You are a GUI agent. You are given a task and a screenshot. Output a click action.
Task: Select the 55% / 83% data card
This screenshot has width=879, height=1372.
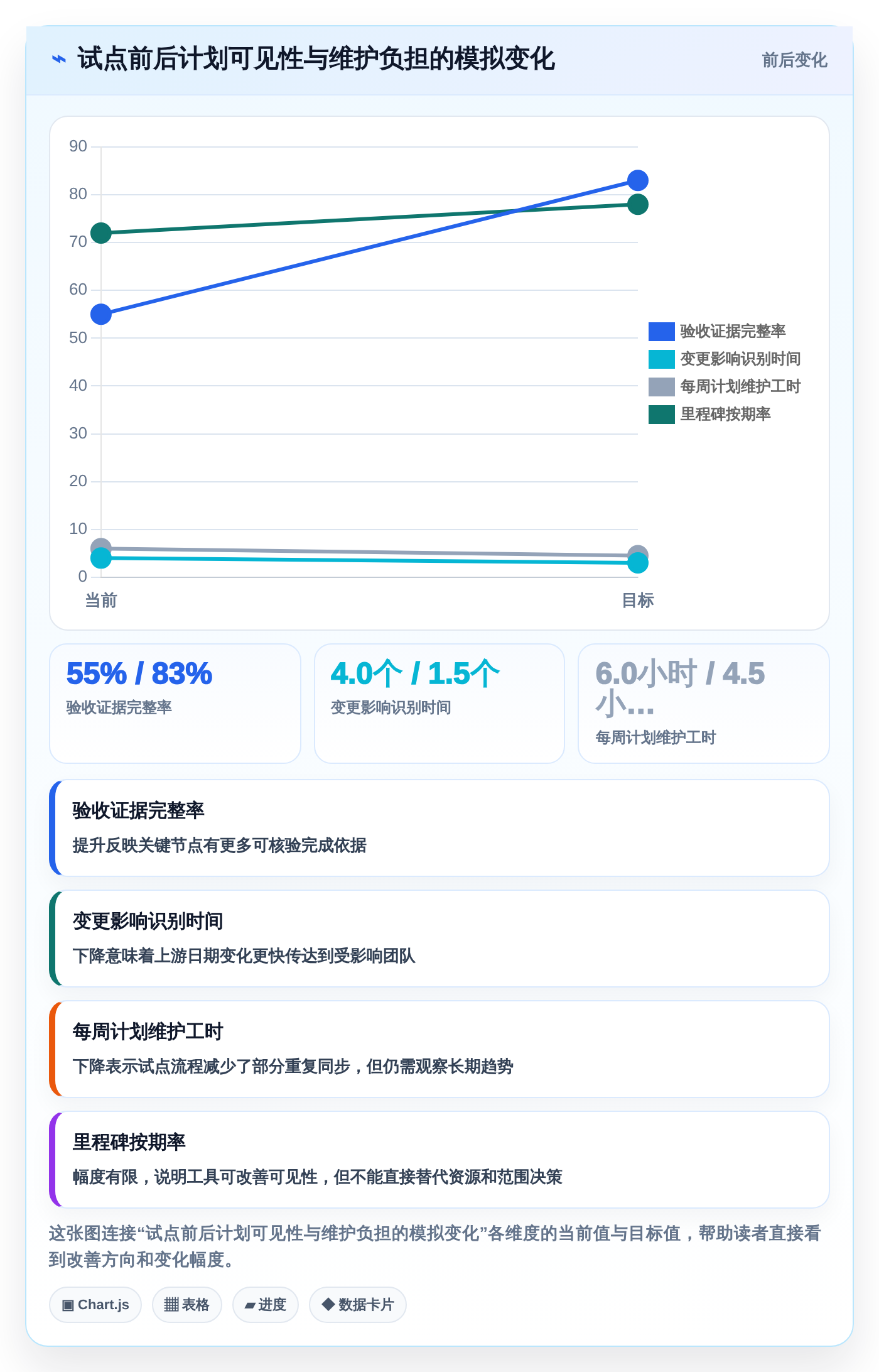[x=175, y=704]
